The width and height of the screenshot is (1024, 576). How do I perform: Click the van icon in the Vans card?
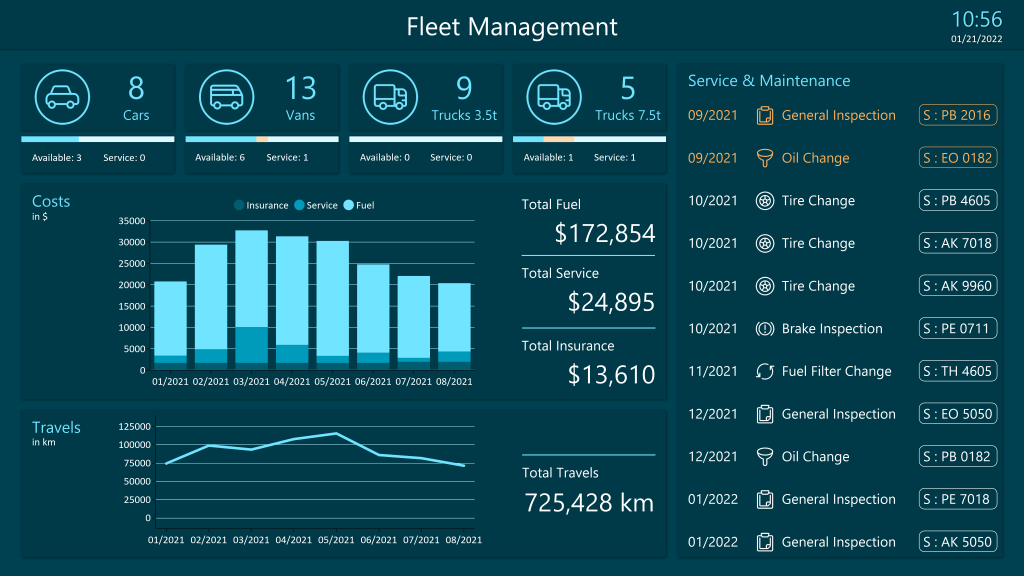pyautogui.click(x=226, y=97)
